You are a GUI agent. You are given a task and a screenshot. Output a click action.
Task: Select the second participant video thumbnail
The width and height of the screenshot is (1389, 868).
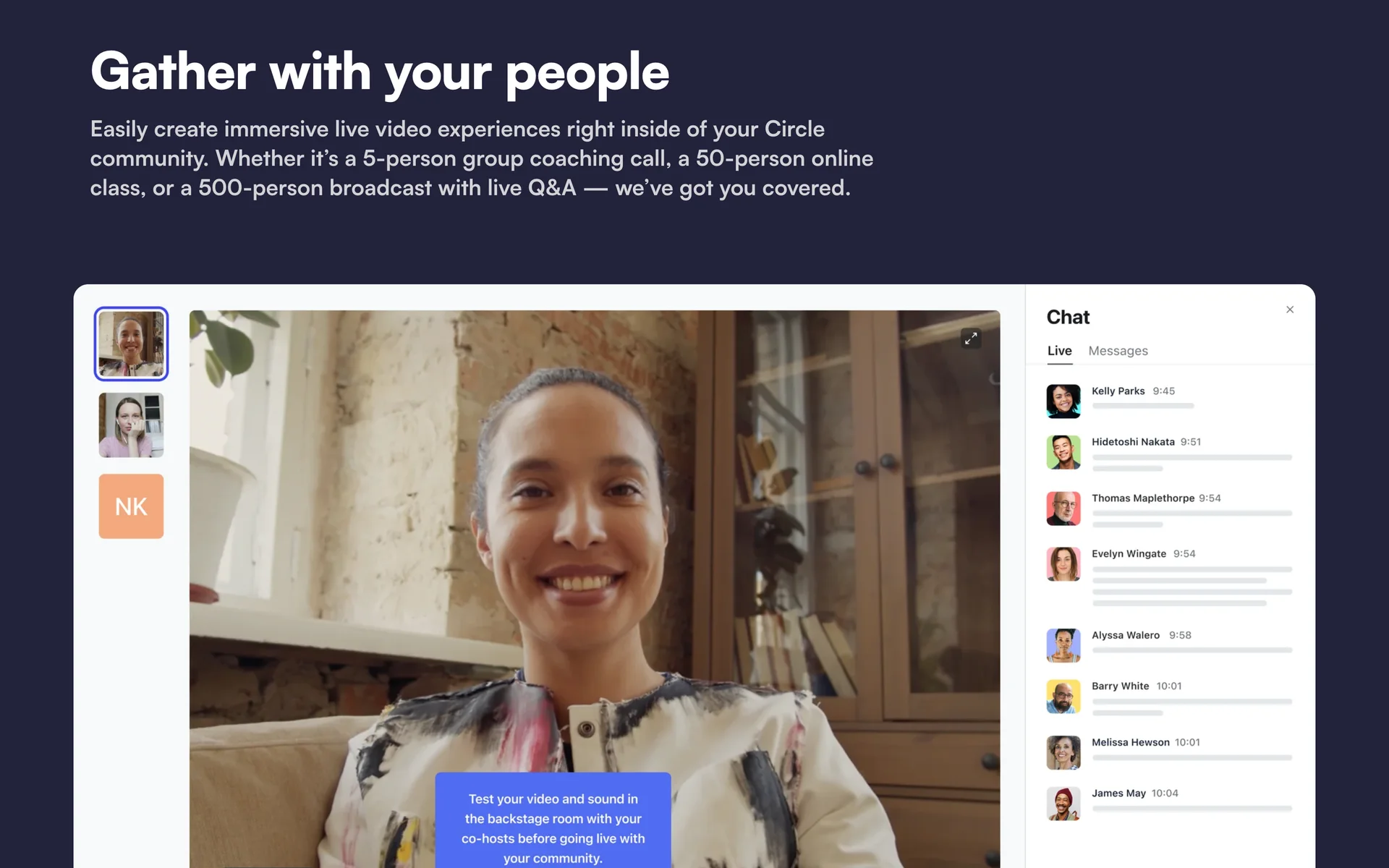[x=131, y=425]
